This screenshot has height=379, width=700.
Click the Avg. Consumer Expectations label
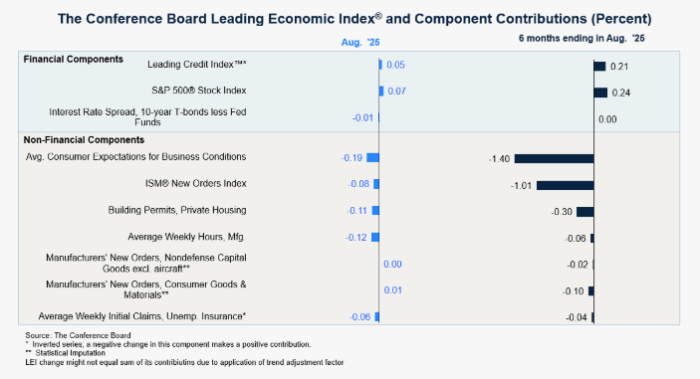pos(136,157)
